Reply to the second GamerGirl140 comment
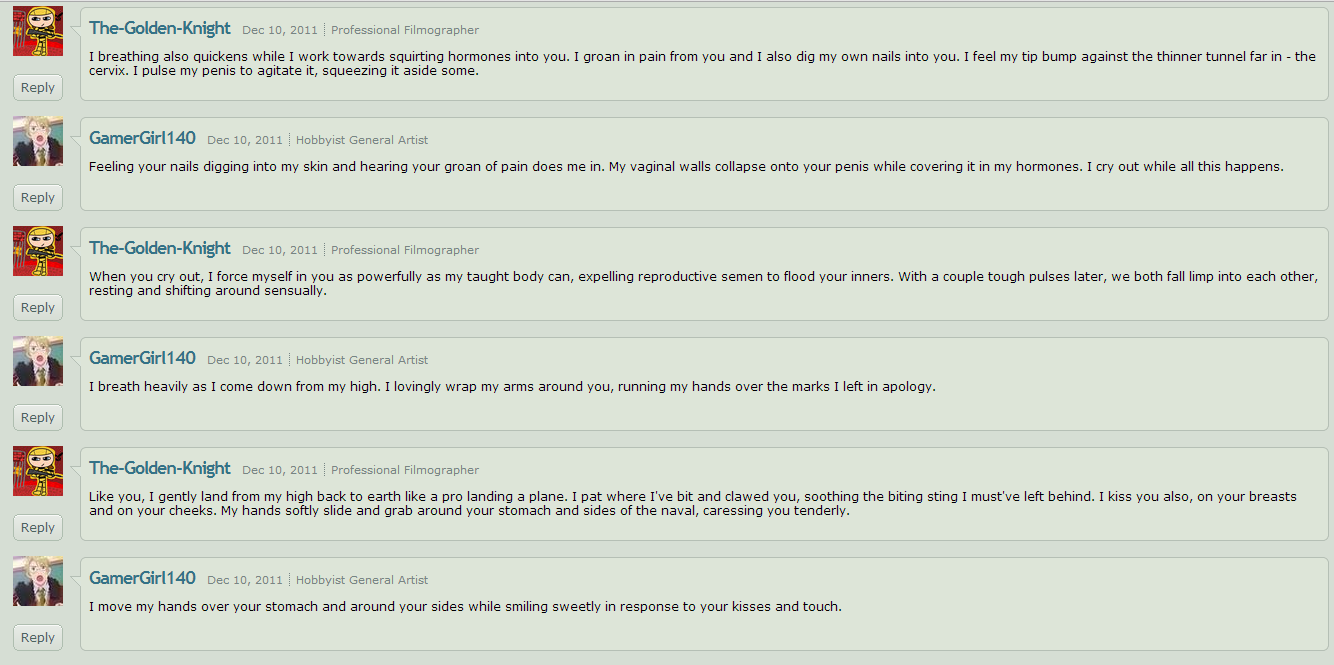1334x665 pixels. (38, 417)
